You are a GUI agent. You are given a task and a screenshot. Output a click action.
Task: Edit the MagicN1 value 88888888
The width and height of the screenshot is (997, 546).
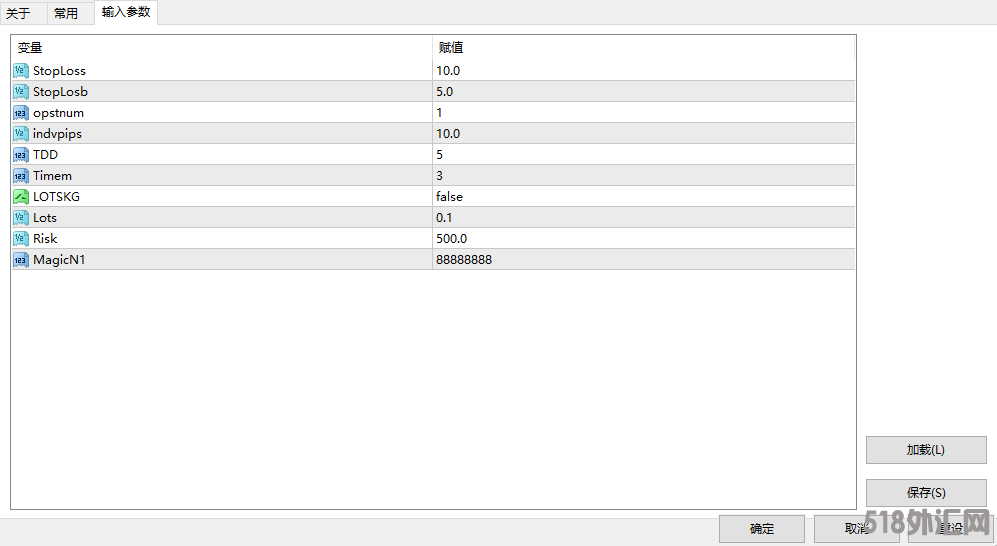tap(464, 260)
